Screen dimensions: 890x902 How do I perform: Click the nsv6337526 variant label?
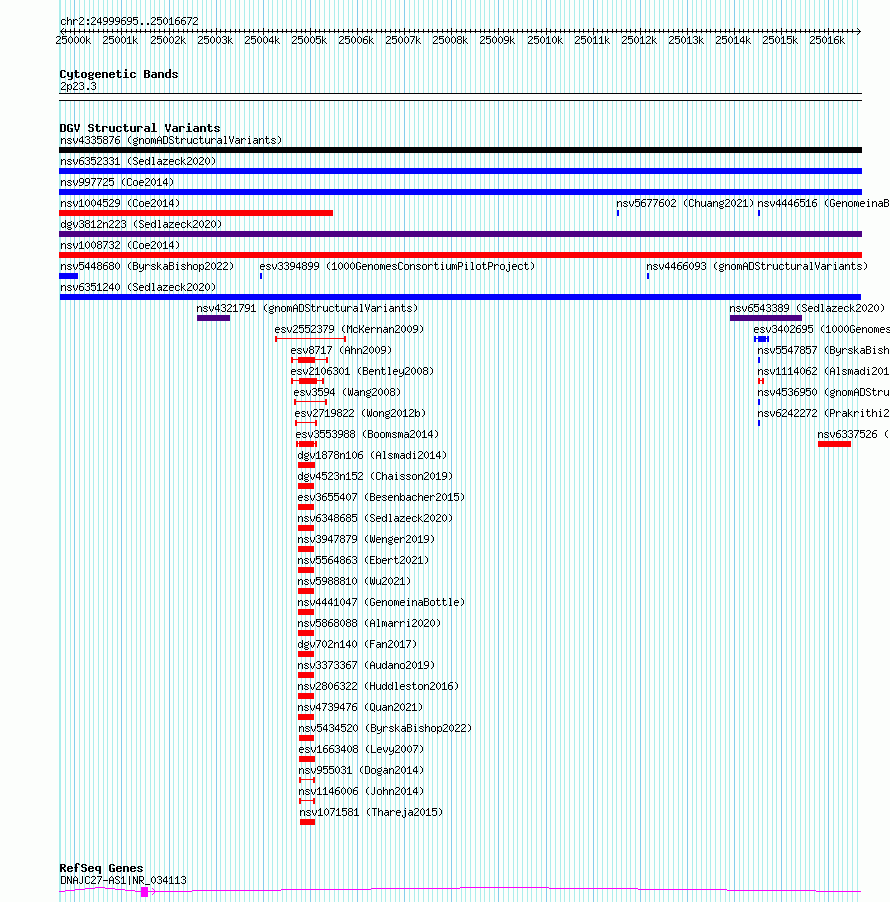click(853, 434)
